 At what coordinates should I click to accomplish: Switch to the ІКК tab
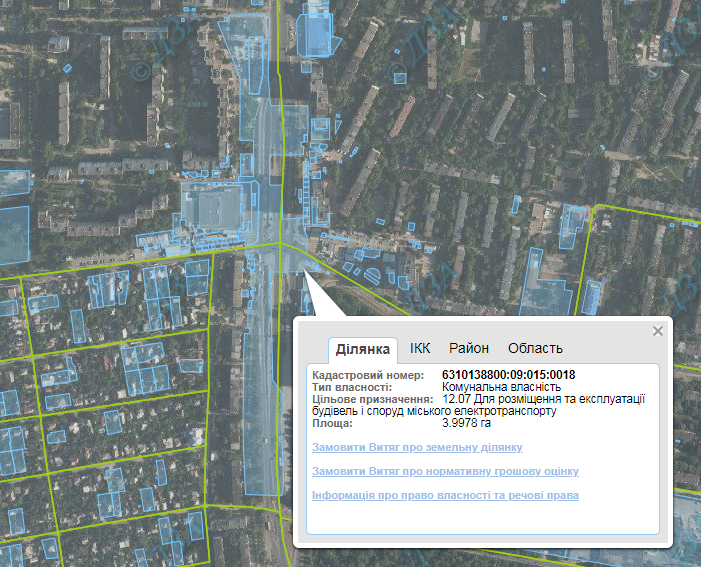point(420,348)
